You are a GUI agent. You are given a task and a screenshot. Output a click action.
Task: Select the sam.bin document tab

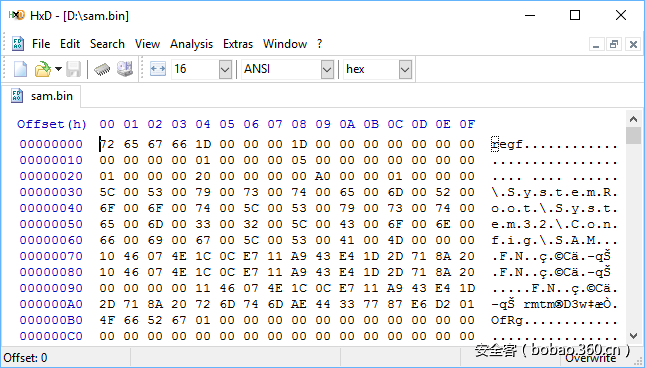(x=41, y=96)
